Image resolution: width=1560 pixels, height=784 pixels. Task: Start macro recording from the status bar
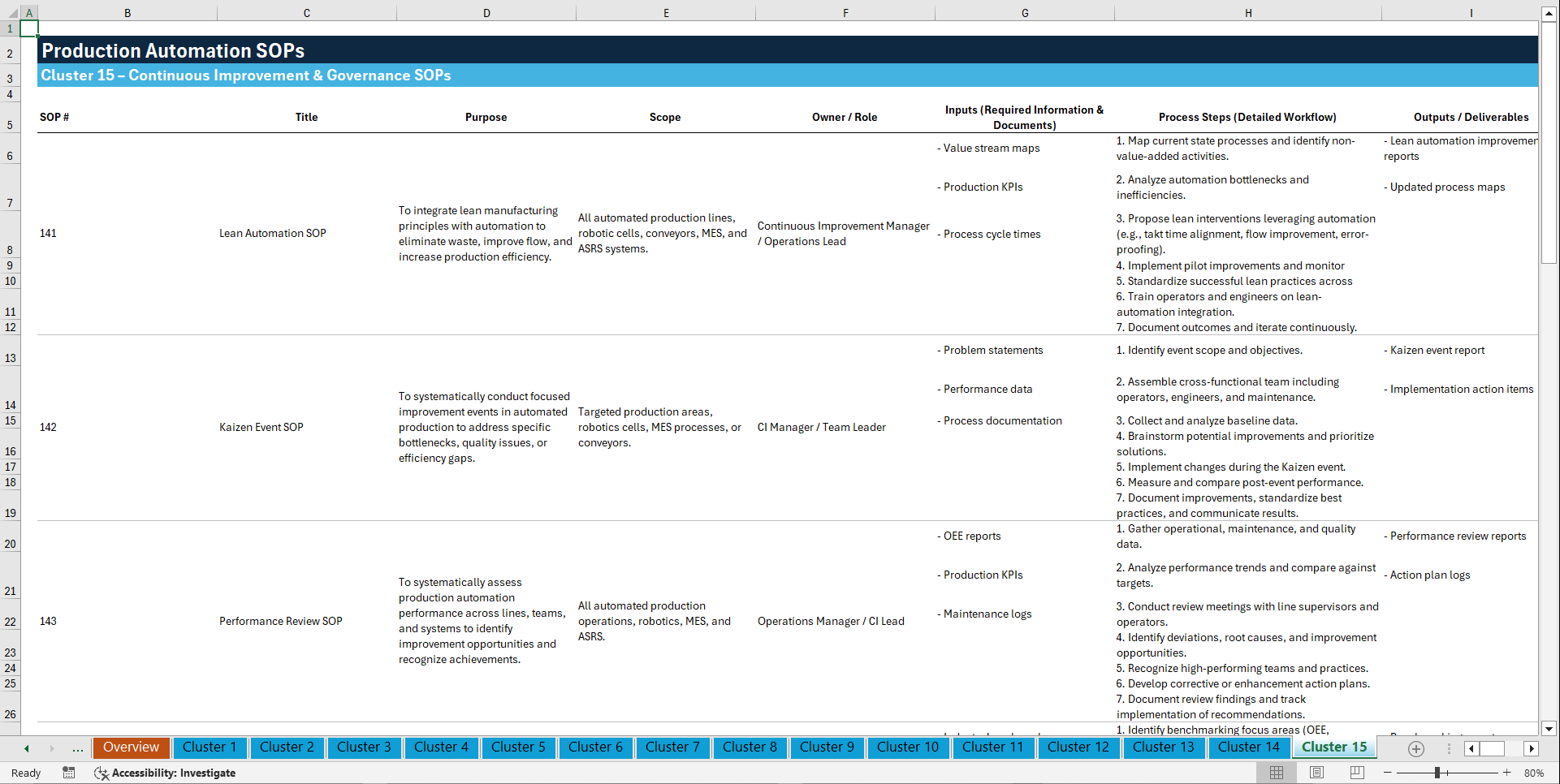pyautogui.click(x=69, y=773)
